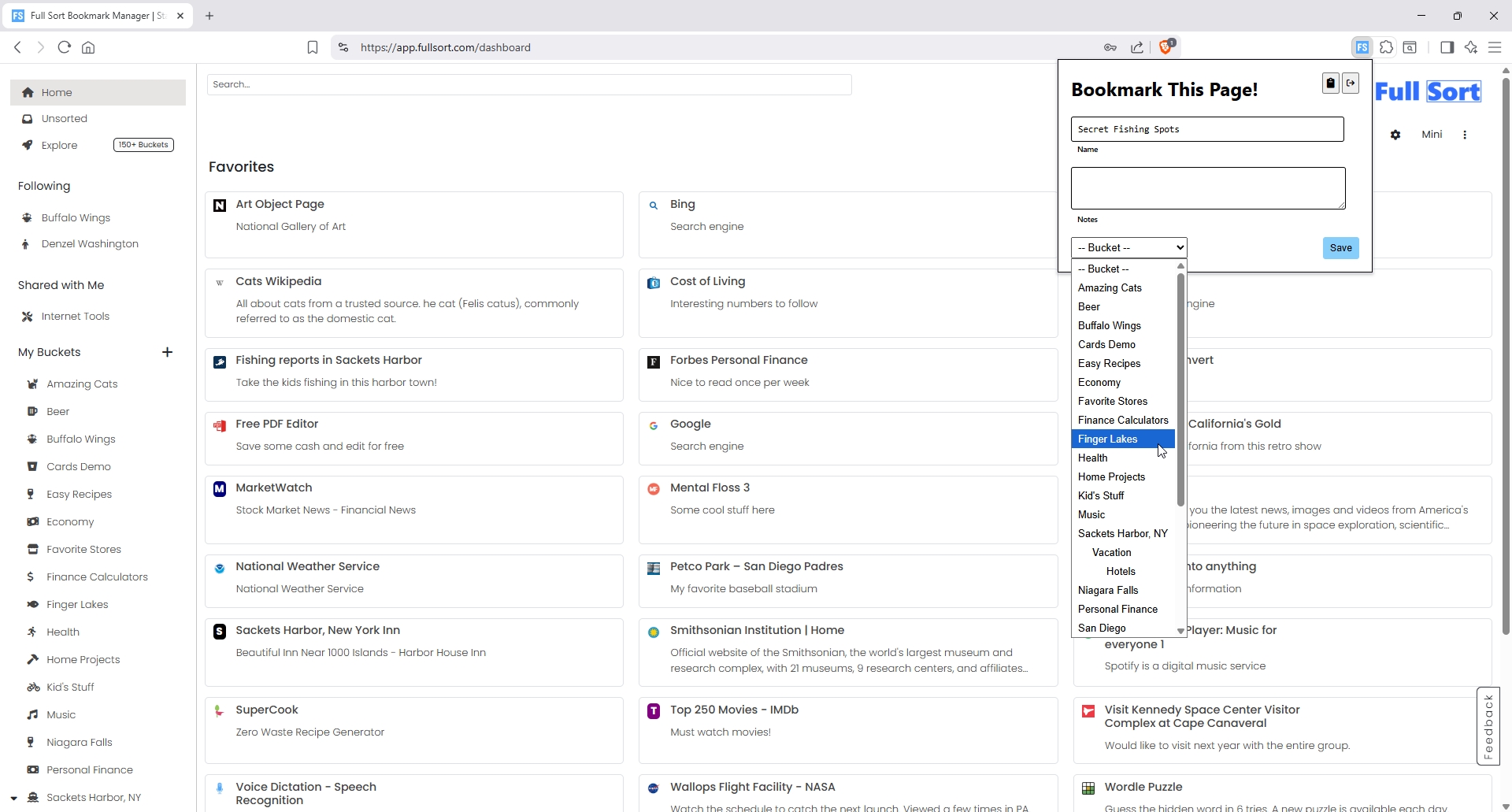Click into the Search field

[529, 84]
